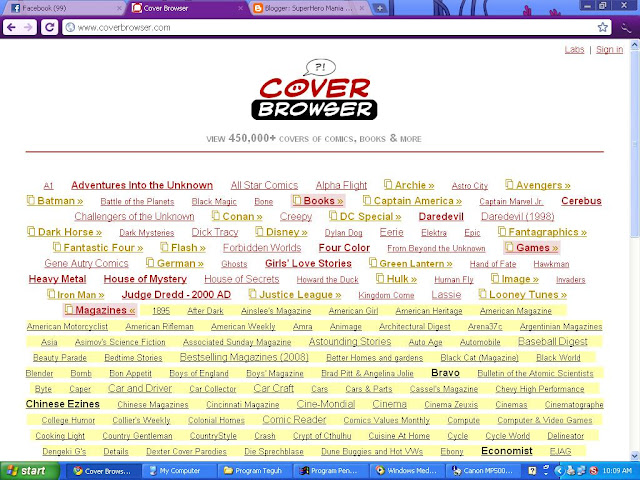Open the Canon MP500 taskbar item
The height and width of the screenshot is (480, 640).
(484, 471)
